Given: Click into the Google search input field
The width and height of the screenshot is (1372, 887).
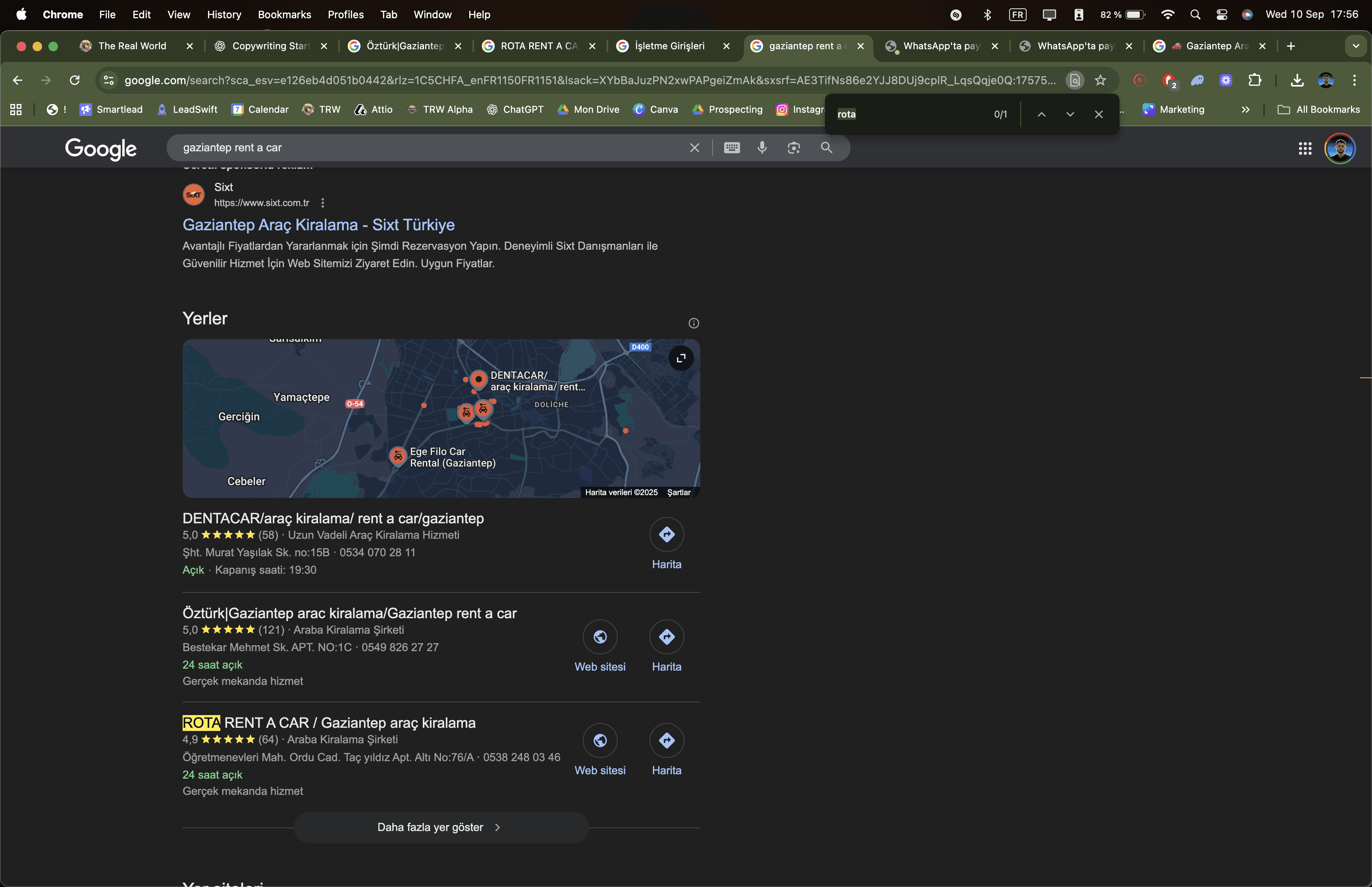Looking at the screenshot, I should pos(426,147).
